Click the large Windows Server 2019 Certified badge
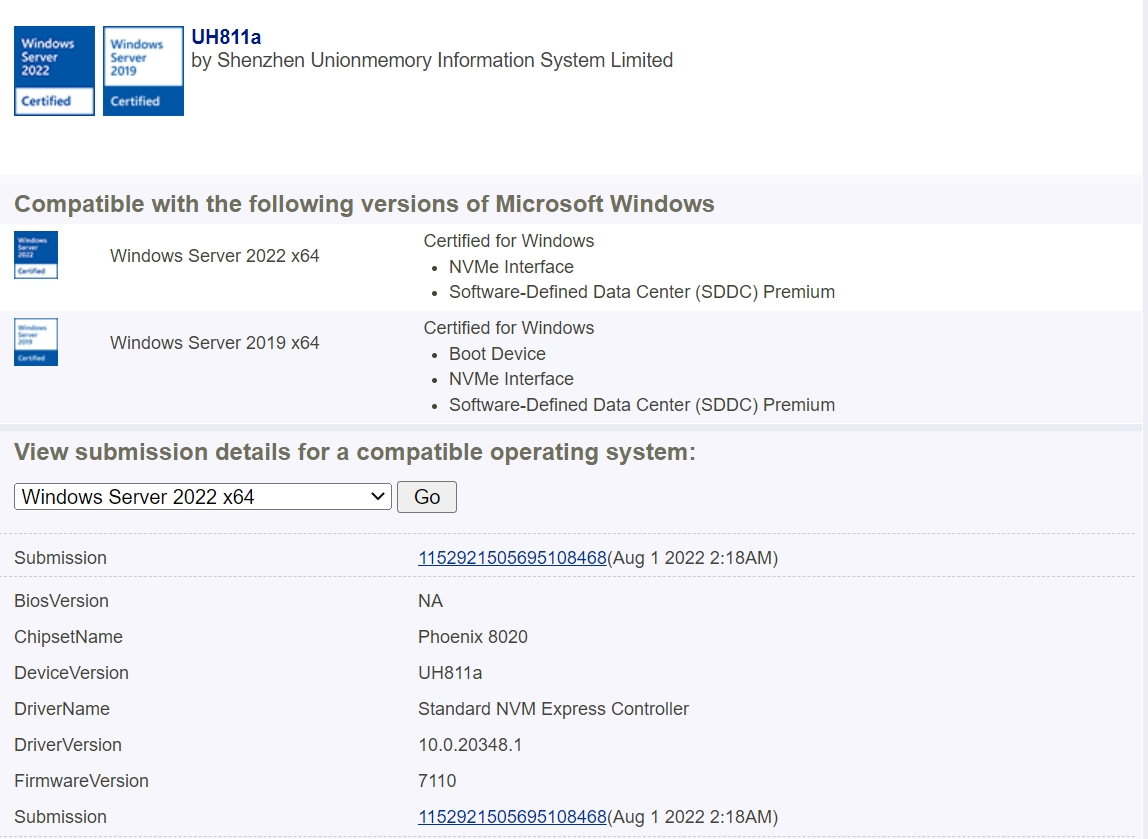Screen dimensions: 1148x839 pos(143,71)
